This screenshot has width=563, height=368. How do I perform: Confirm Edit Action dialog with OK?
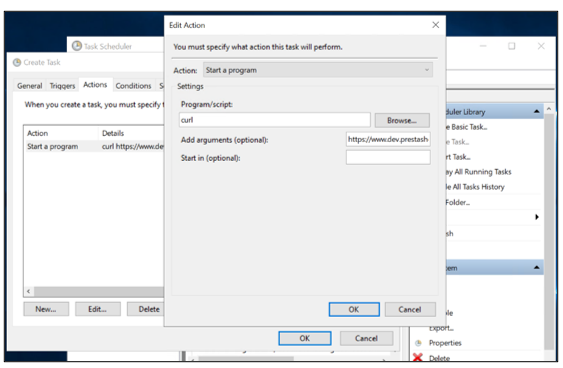(354, 309)
